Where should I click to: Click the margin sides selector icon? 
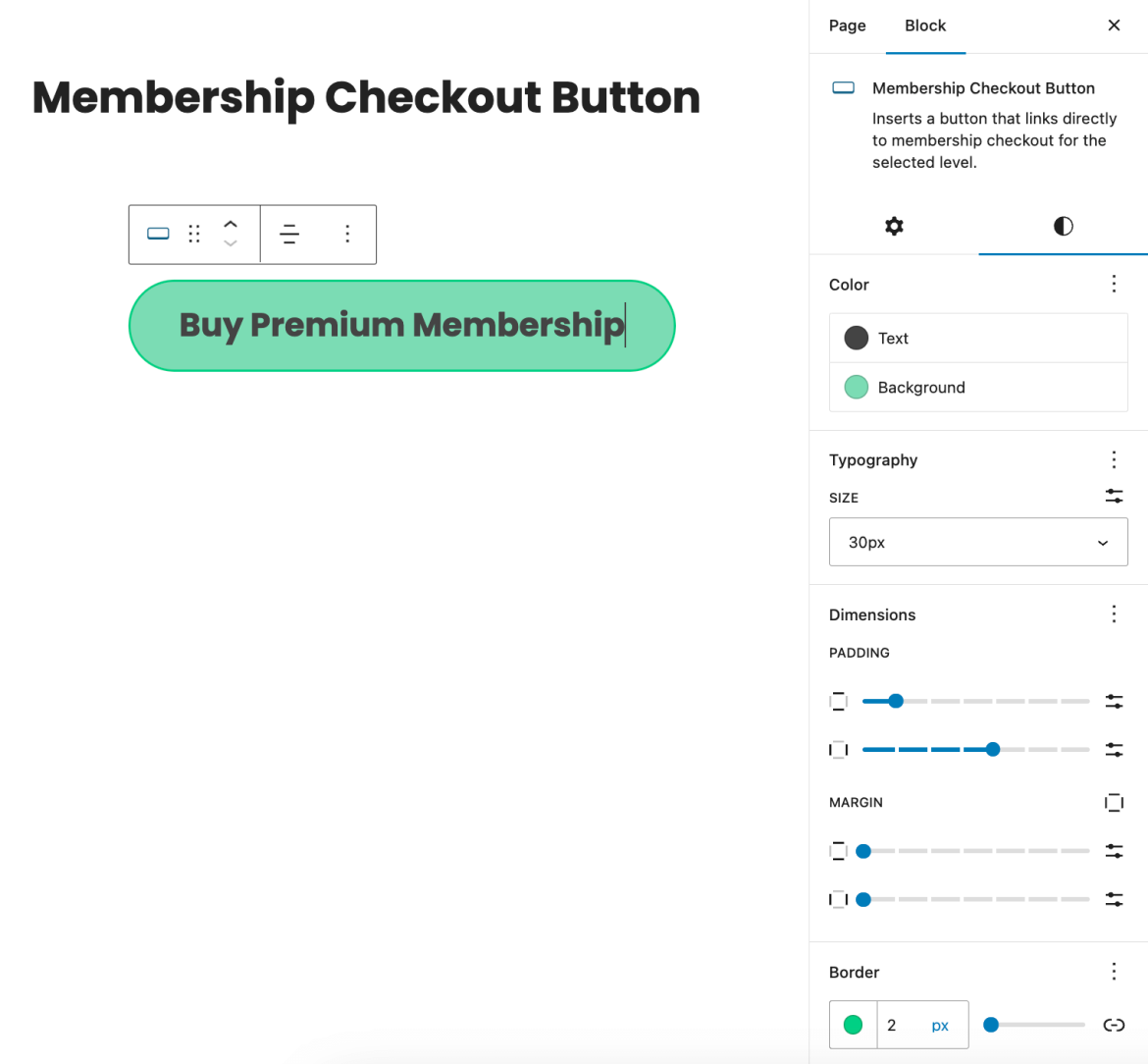pos(1114,802)
